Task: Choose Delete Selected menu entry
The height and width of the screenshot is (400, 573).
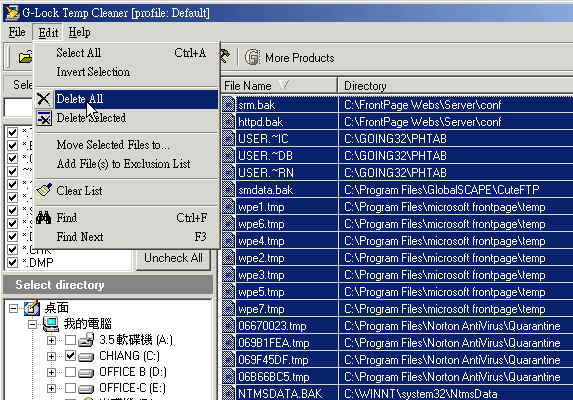Action: (127, 118)
